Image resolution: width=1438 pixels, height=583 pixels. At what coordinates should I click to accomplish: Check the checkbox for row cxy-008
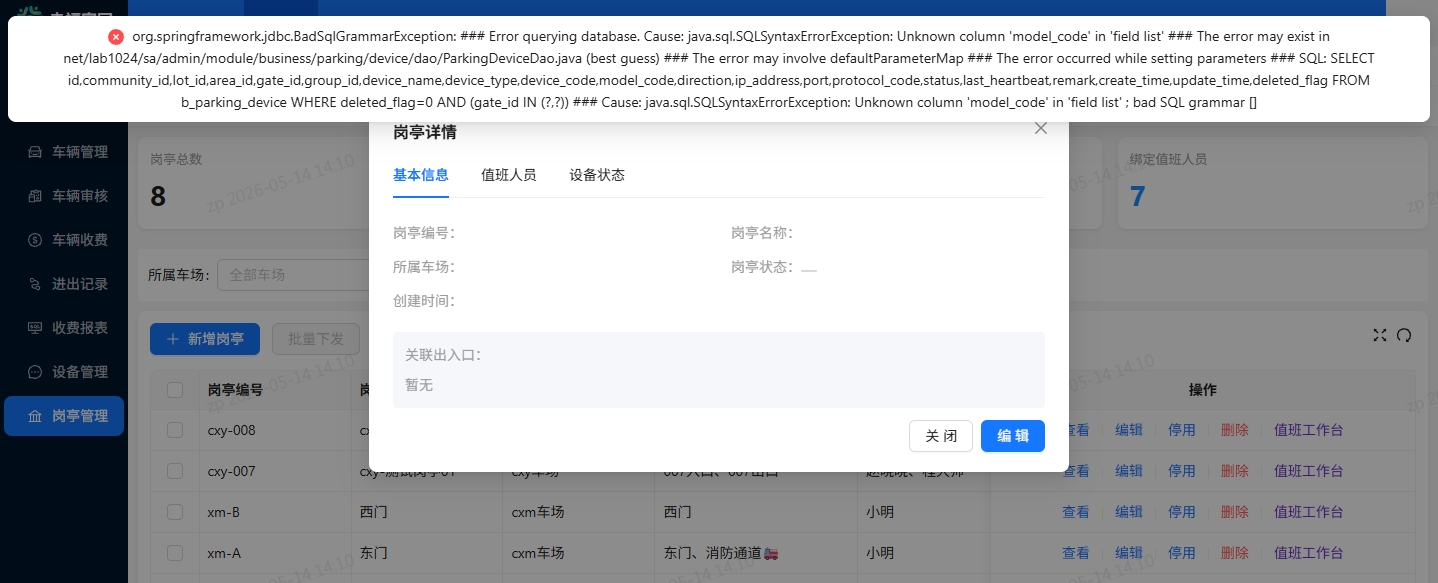pyautogui.click(x=175, y=430)
